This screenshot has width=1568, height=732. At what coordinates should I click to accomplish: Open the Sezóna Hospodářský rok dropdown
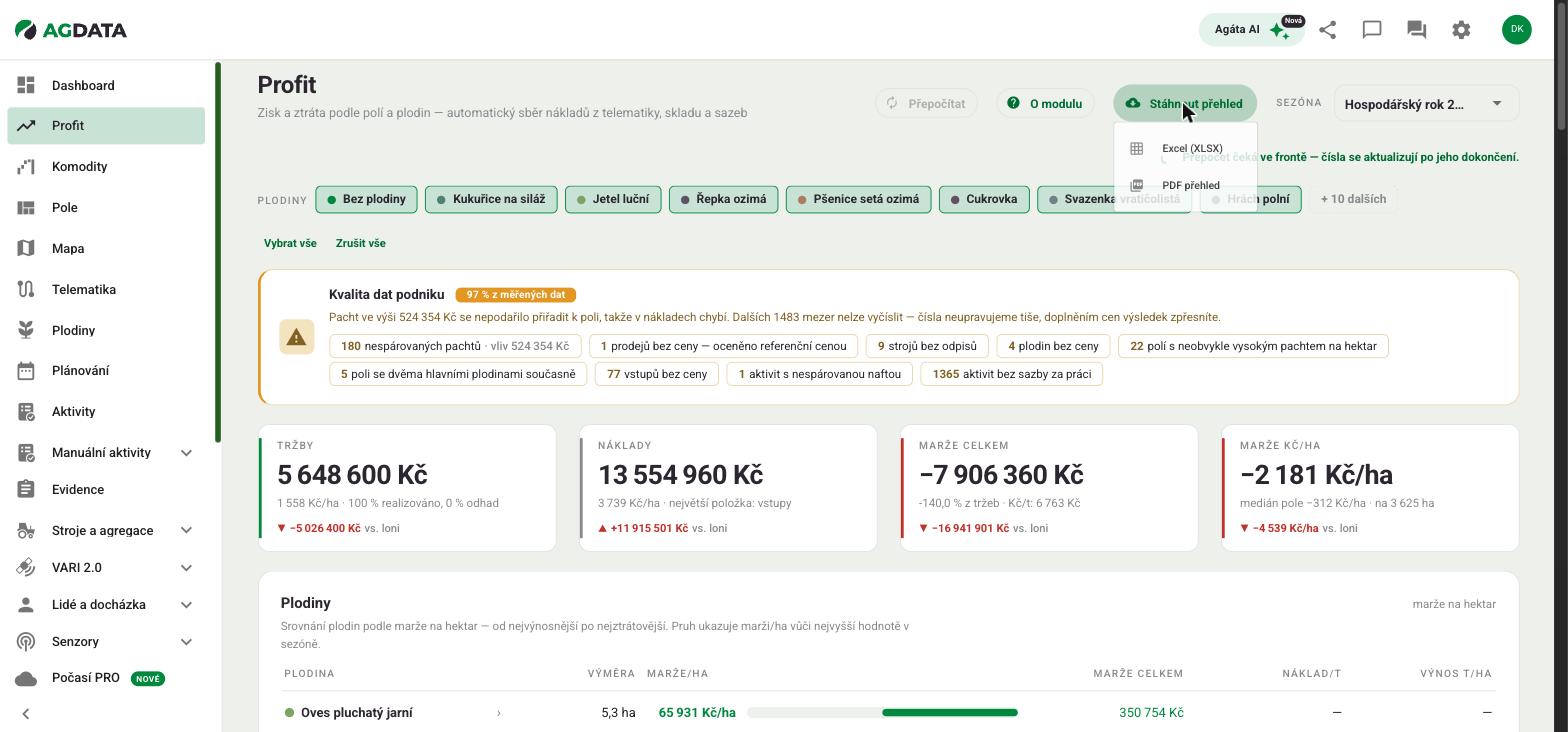pos(1426,104)
